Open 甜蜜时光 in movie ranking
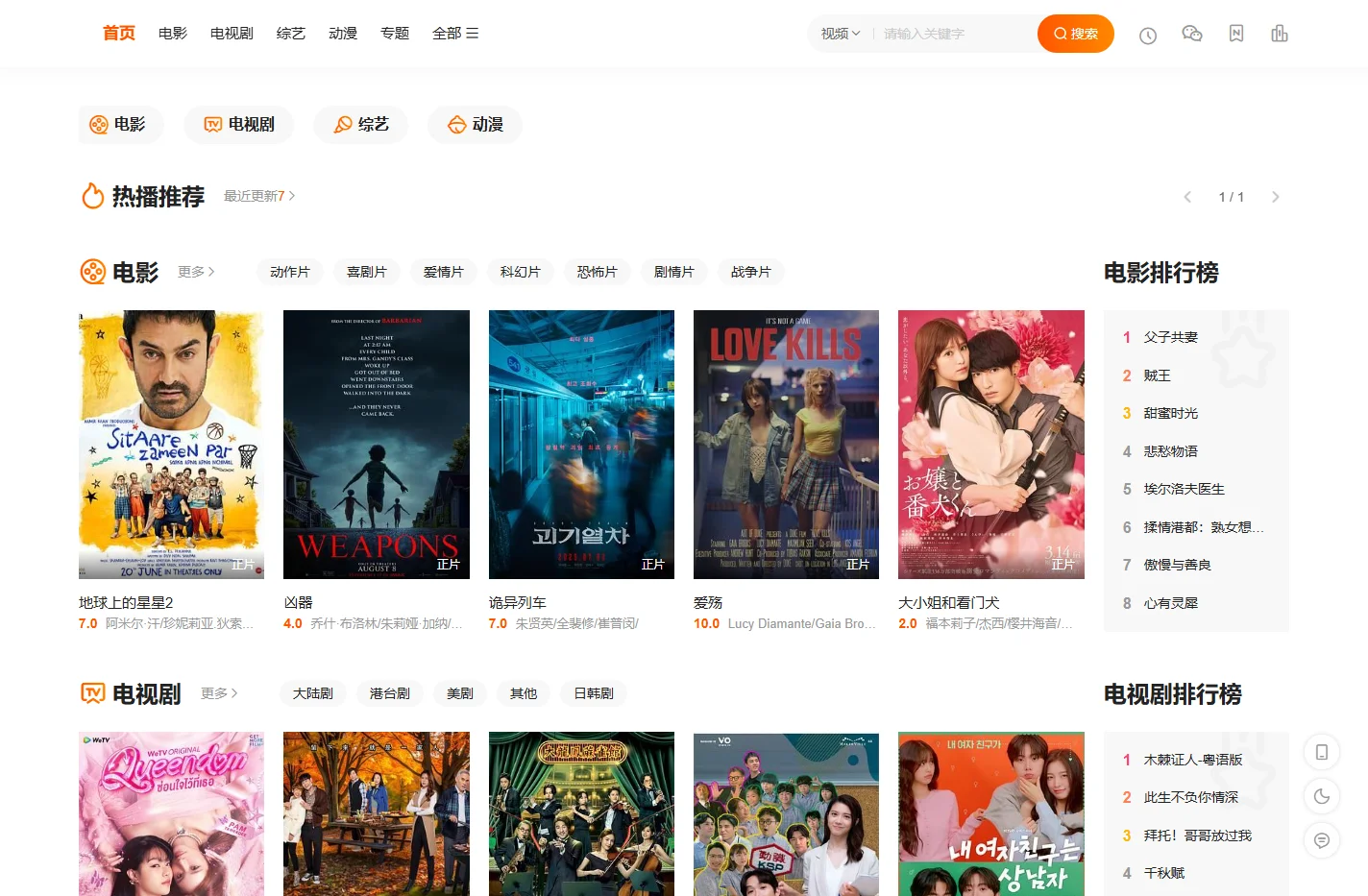Image resolution: width=1368 pixels, height=896 pixels. click(1171, 413)
